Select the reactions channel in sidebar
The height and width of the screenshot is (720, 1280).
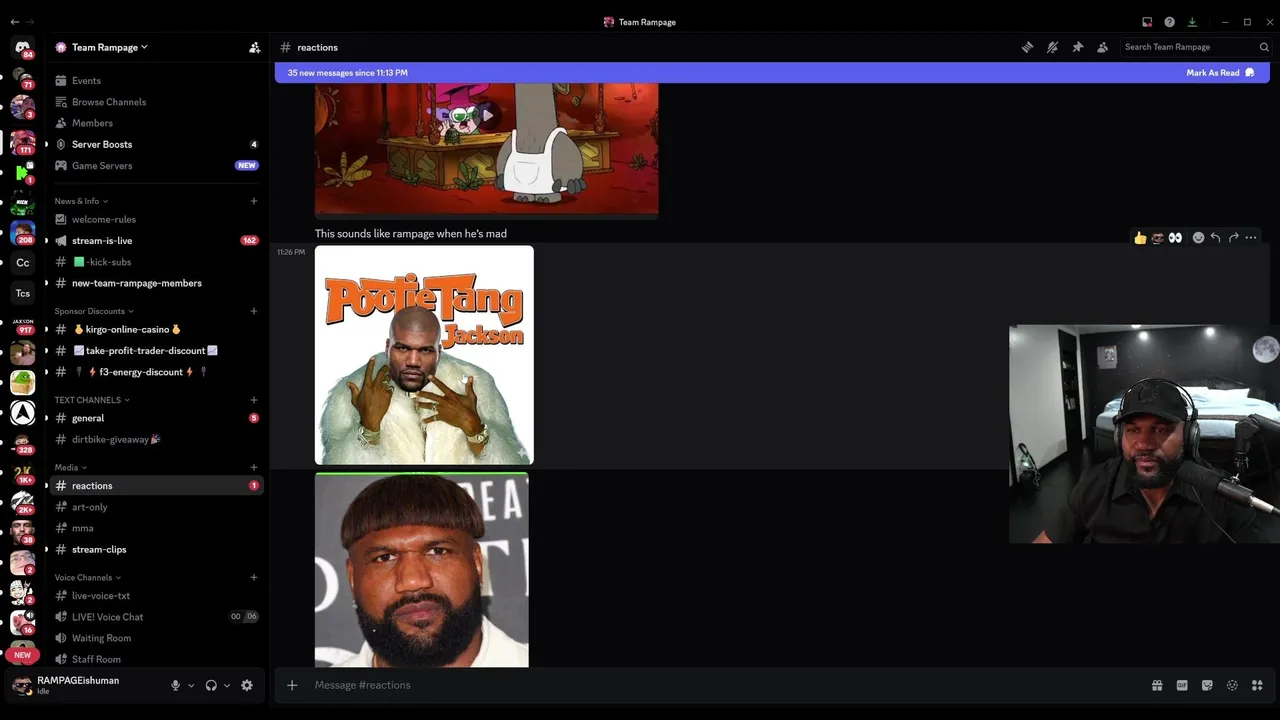click(x=155, y=486)
